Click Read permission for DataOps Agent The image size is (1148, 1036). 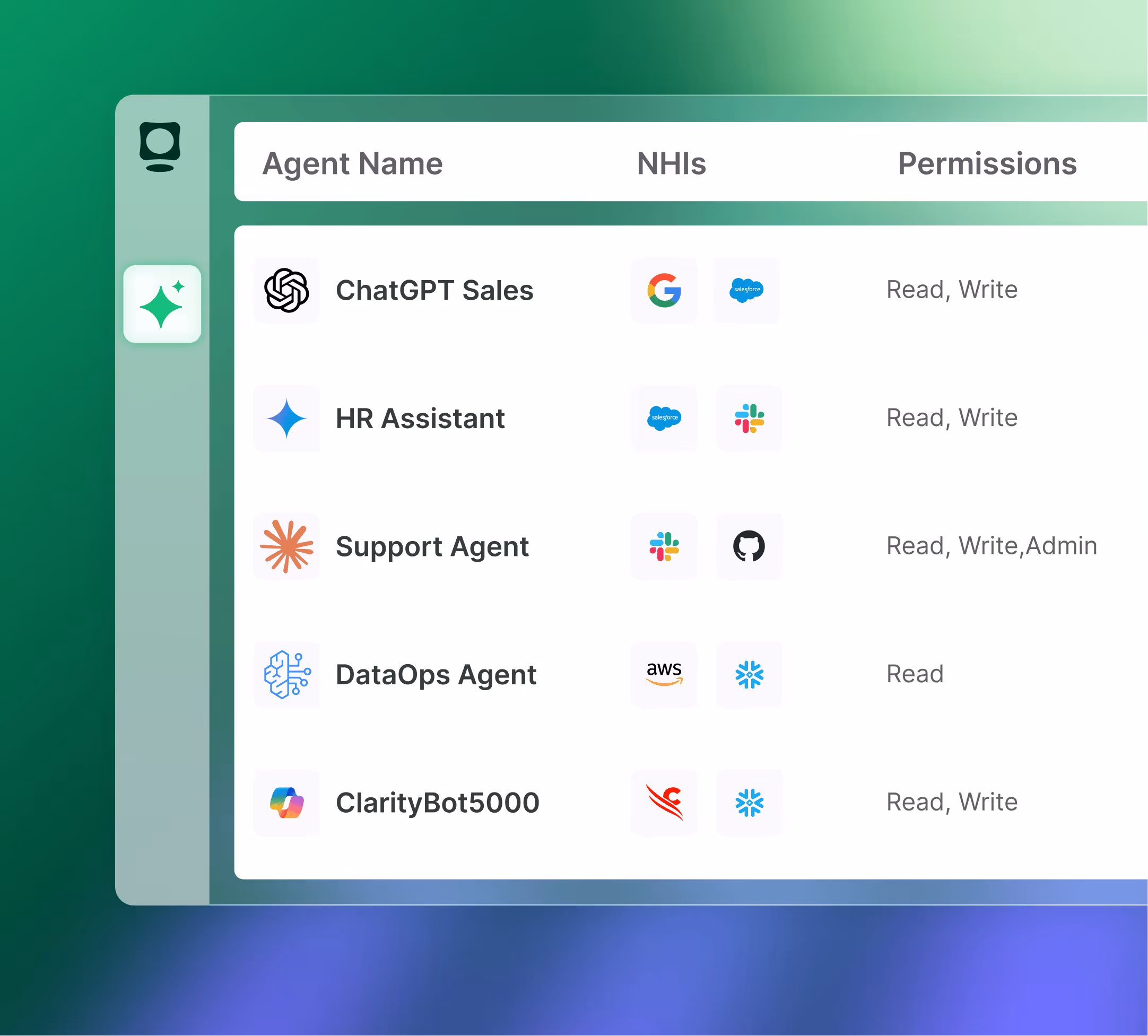915,674
